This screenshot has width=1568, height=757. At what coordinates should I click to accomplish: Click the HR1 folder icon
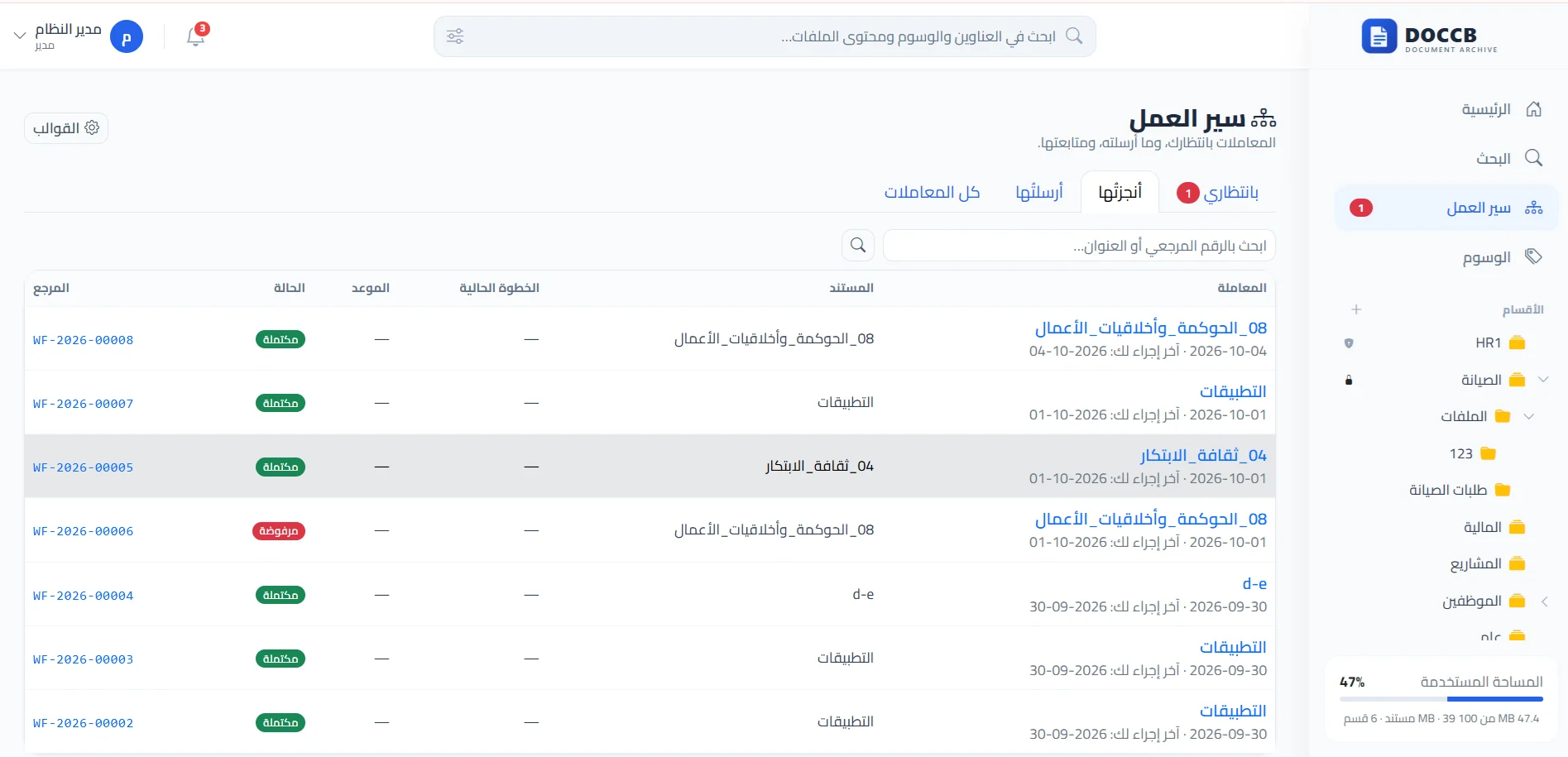point(1517,343)
